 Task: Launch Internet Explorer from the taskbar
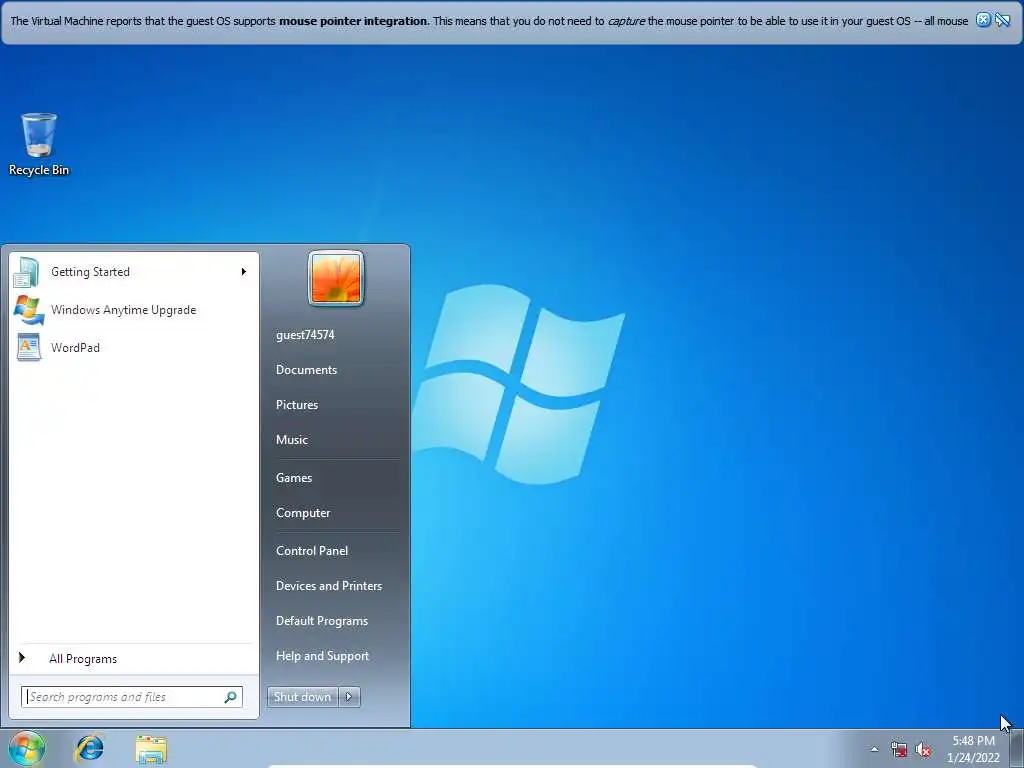tap(89, 748)
